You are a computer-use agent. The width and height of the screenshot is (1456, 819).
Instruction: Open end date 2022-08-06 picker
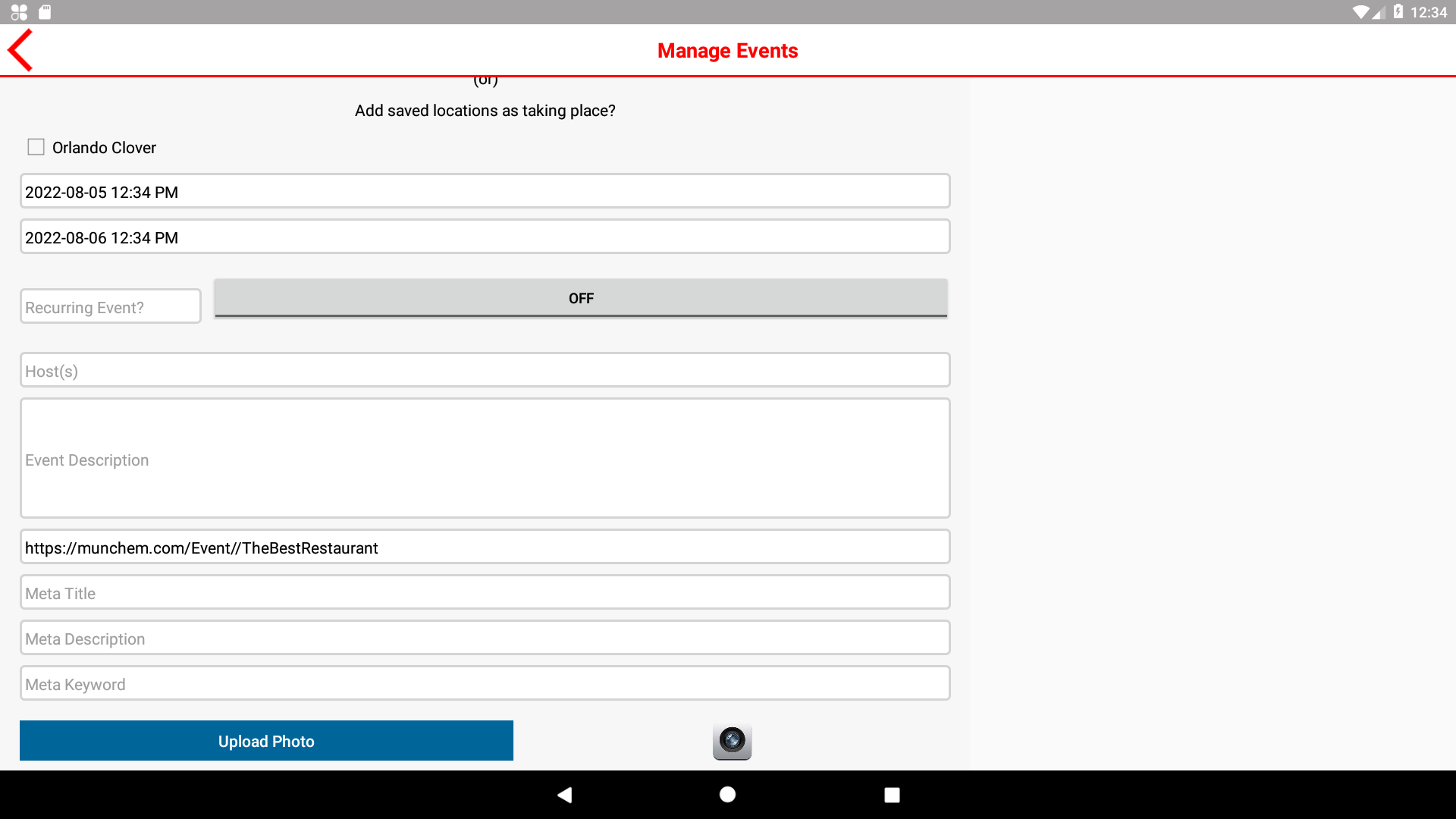point(485,237)
